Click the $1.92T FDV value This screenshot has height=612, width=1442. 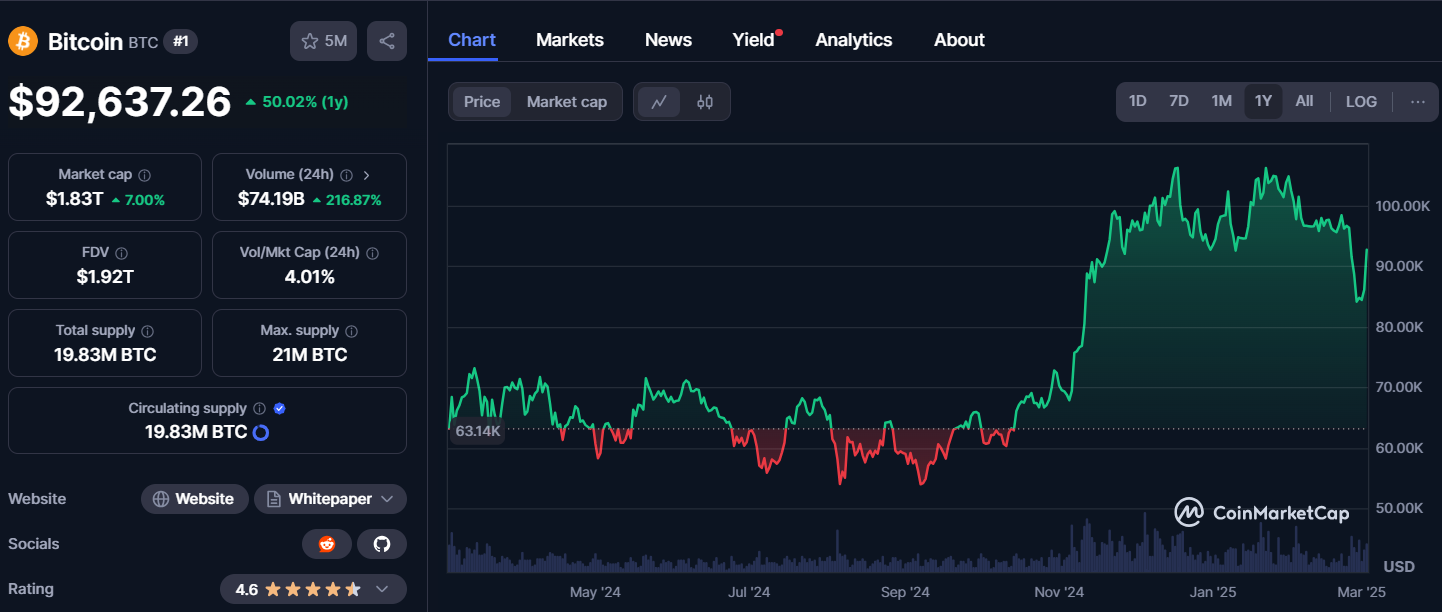(x=105, y=277)
